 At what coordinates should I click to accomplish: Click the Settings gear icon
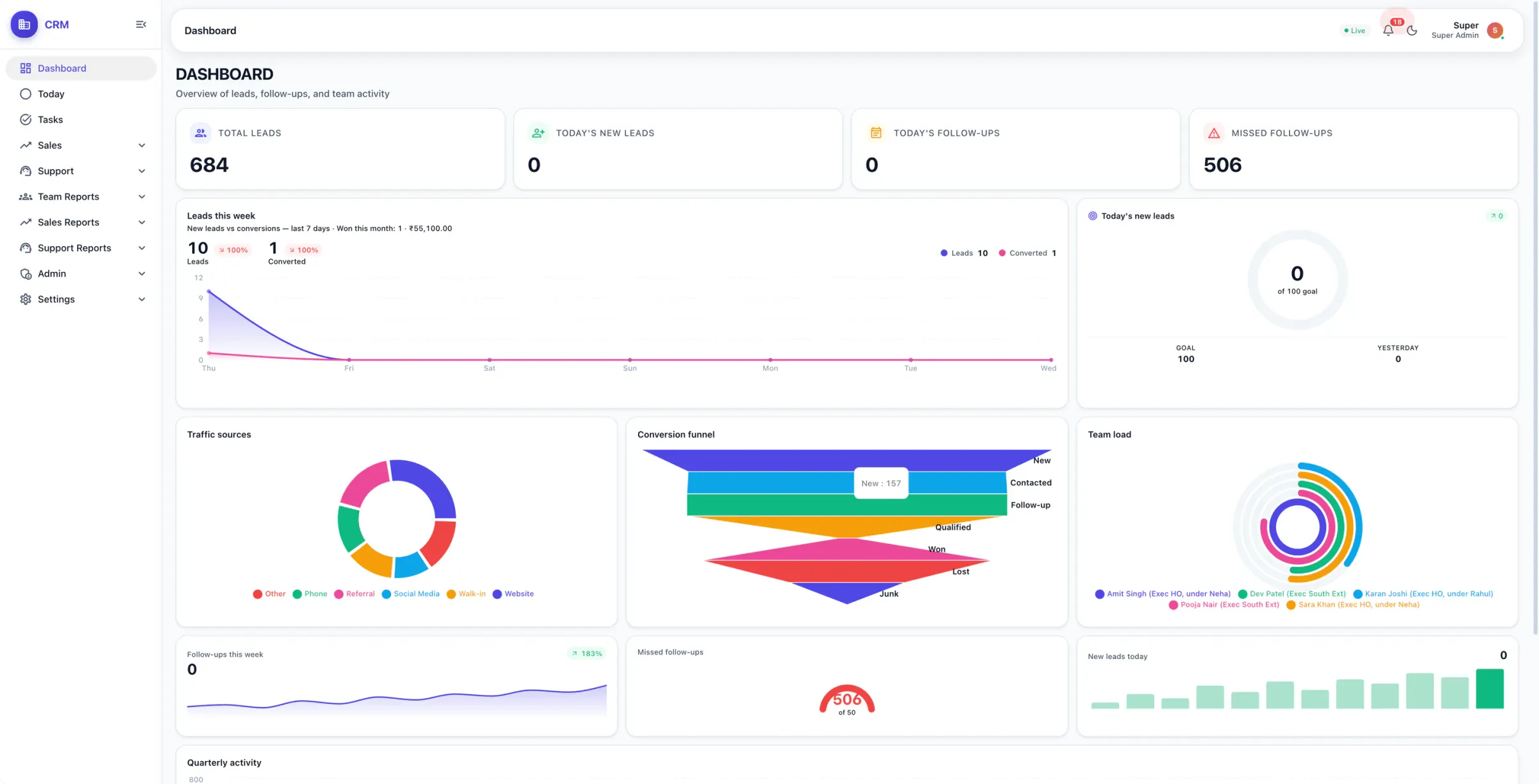(x=26, y=299)
